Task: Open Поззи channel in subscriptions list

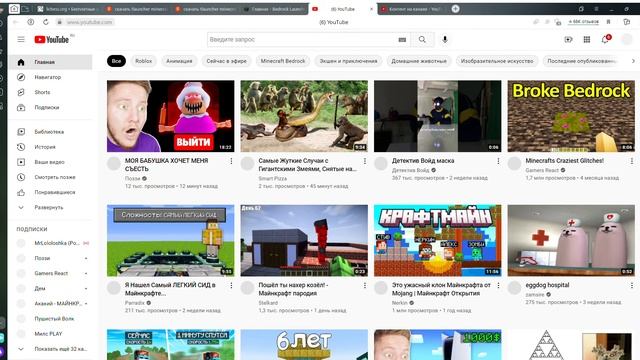Action: pos(51,258)
